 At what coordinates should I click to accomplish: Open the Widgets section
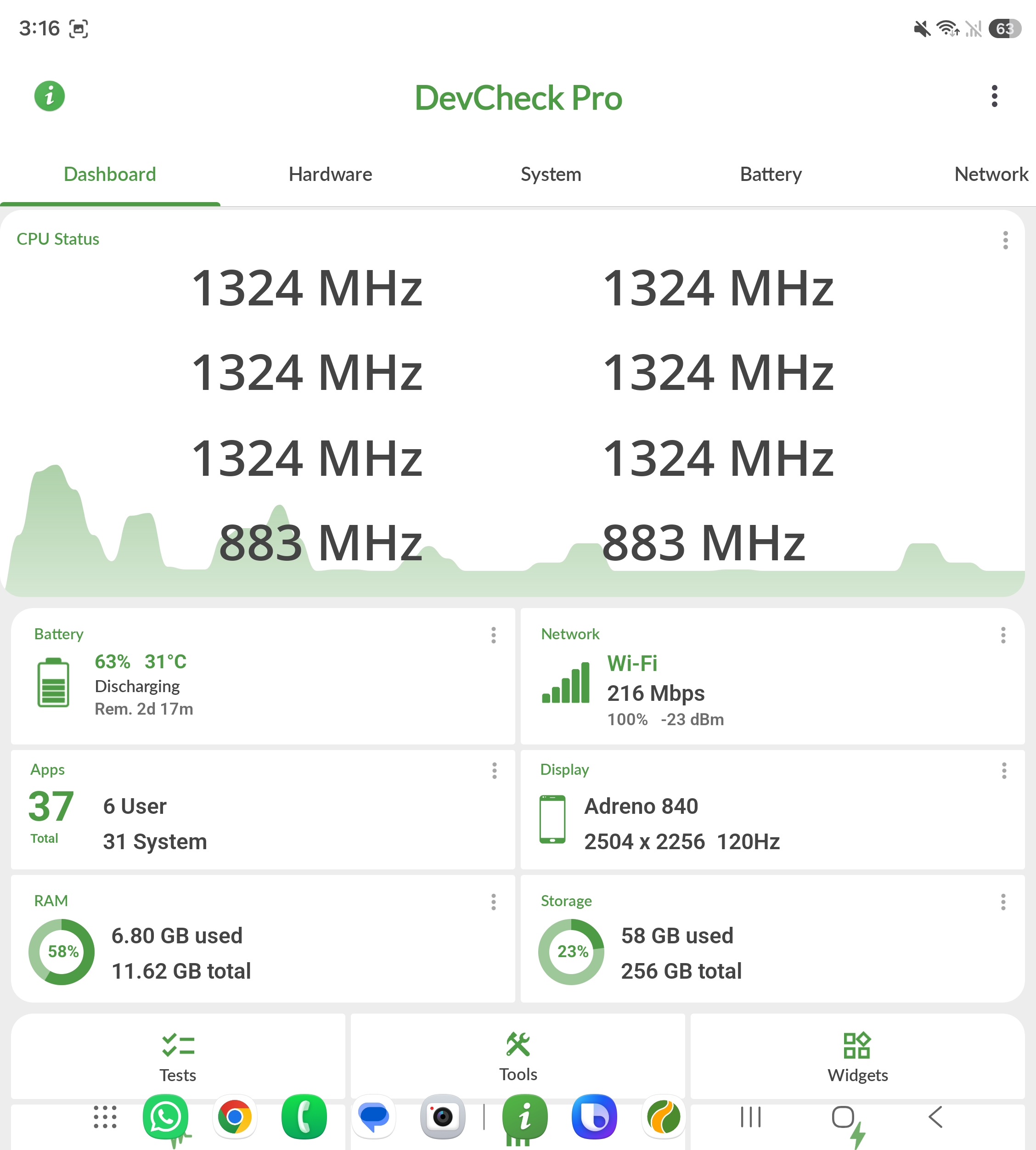(857, 1057)
